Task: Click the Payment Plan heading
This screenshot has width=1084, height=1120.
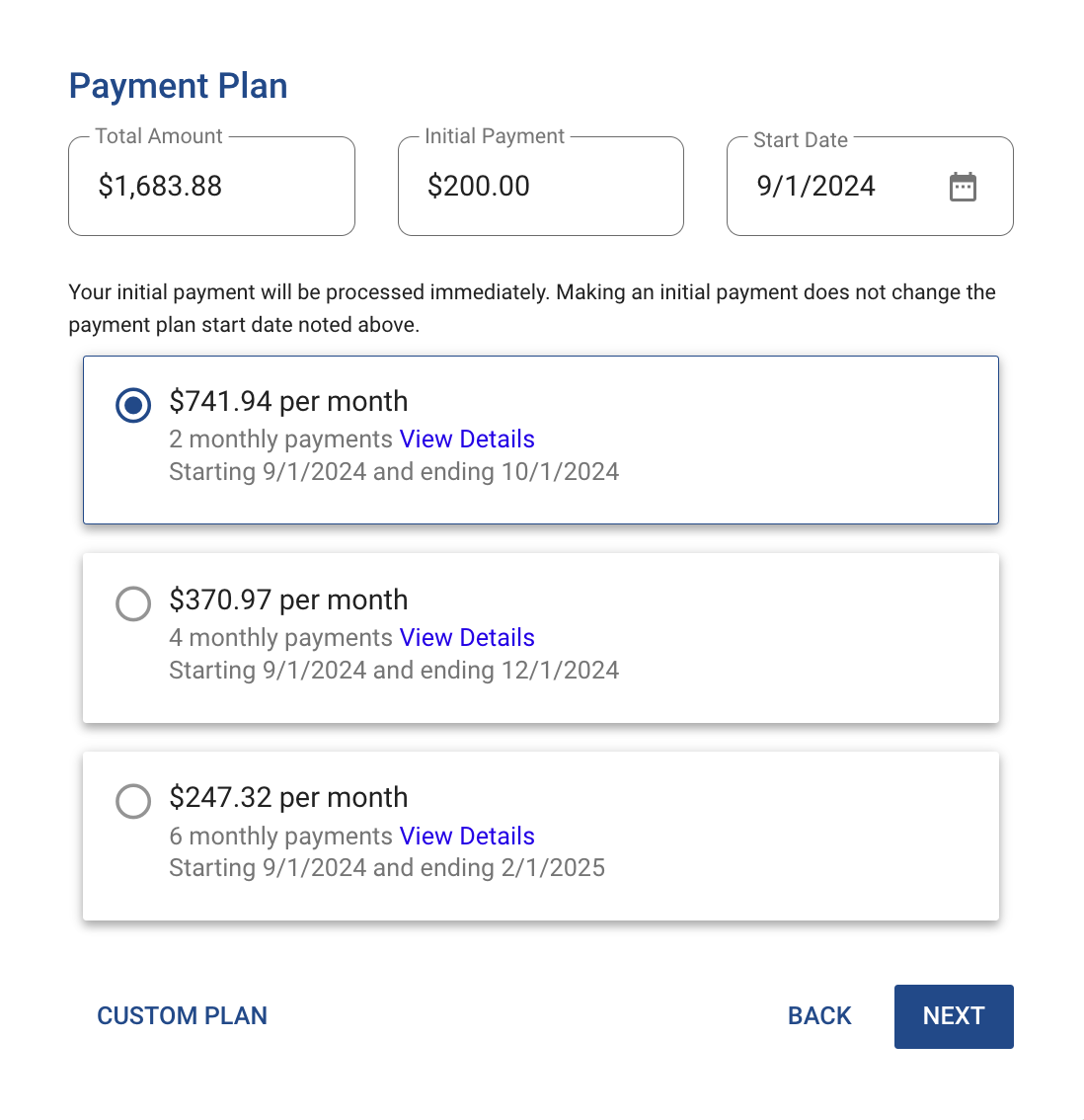Action: [178, 86]
